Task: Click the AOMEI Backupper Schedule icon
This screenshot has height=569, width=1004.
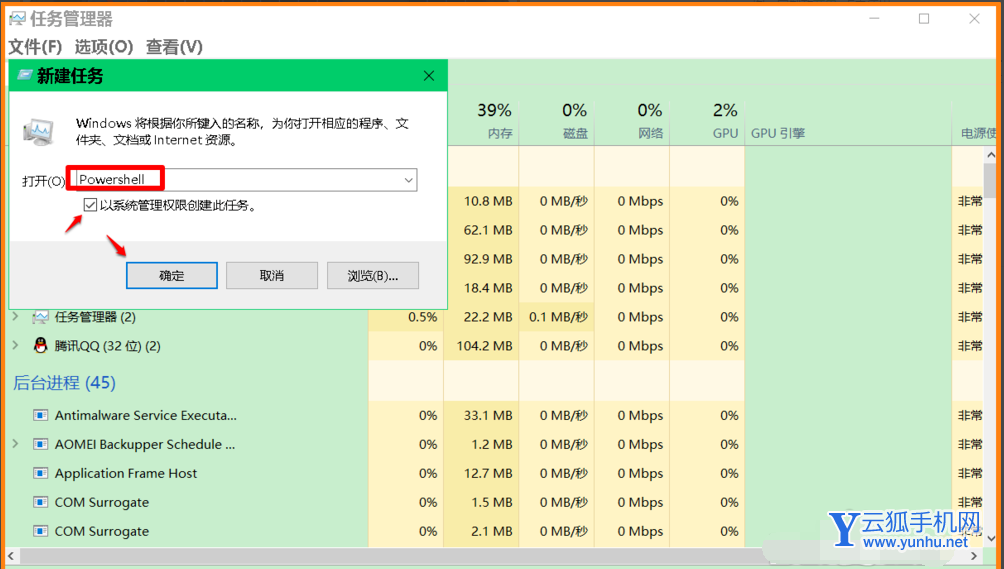Action: point(40,444)
